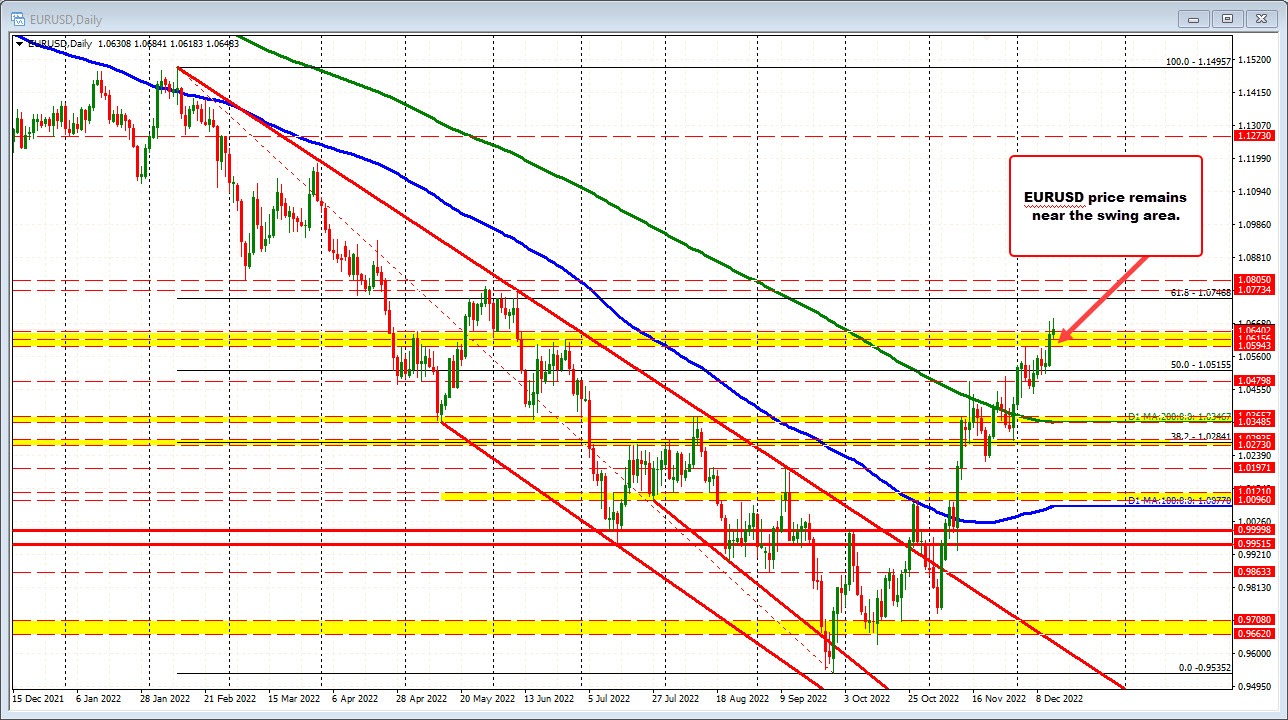
Task: Click the red 1.08050 price level tag
Action: pyautogui.click(x=1254, y=280)
